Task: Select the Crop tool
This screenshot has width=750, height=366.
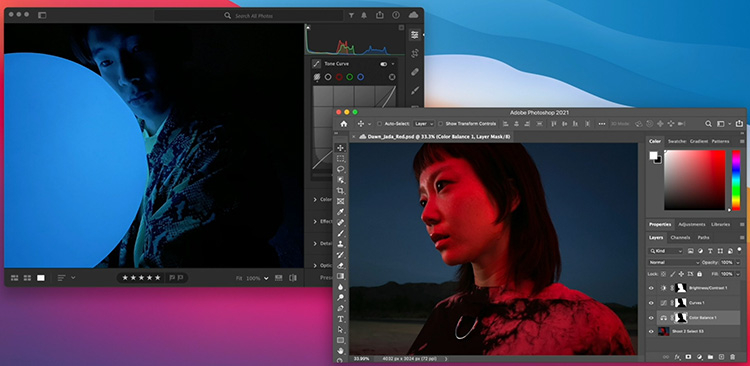Action: click(x=340, y=190)
